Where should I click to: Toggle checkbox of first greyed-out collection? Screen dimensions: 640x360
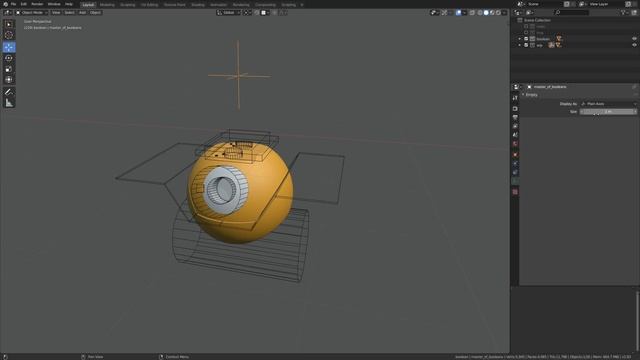pos(526,26)
